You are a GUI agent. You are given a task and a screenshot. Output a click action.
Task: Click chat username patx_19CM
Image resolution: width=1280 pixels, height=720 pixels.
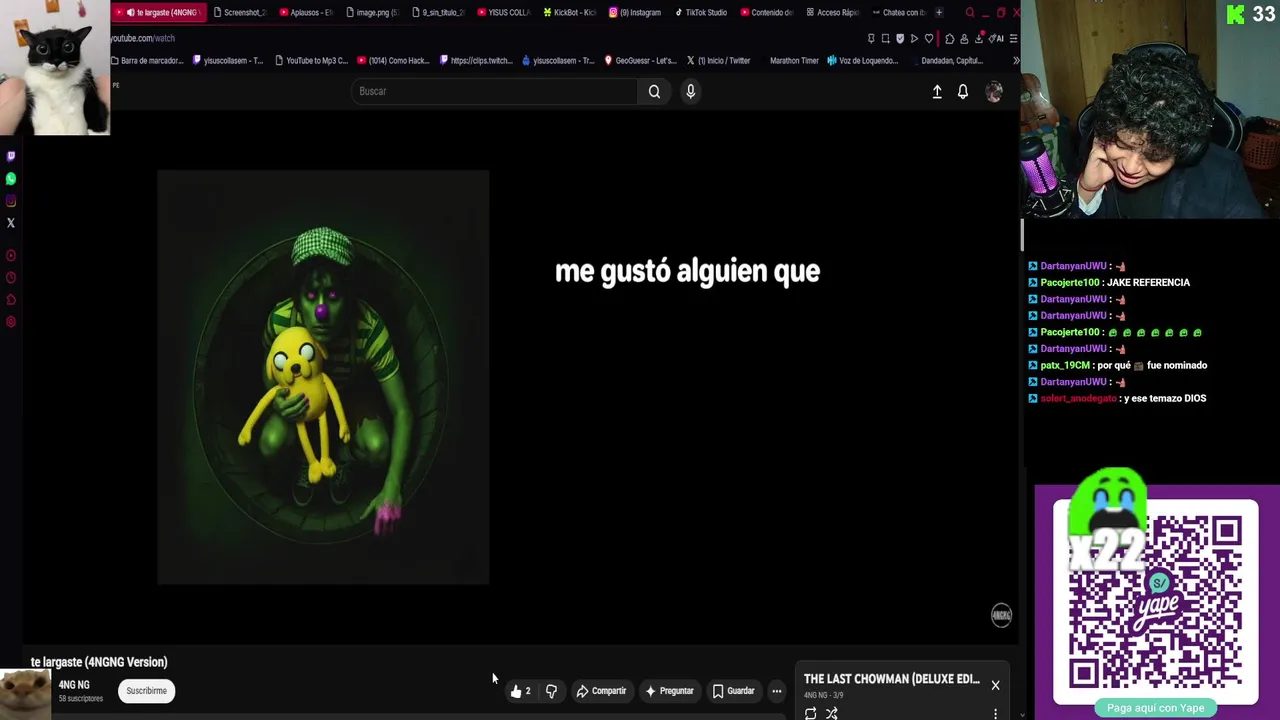pyautogui.click(x=1066, y=365)
